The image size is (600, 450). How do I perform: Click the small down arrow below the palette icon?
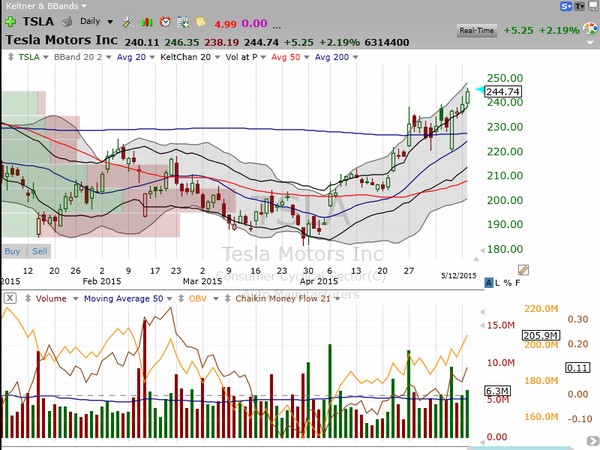pos(590,42)
